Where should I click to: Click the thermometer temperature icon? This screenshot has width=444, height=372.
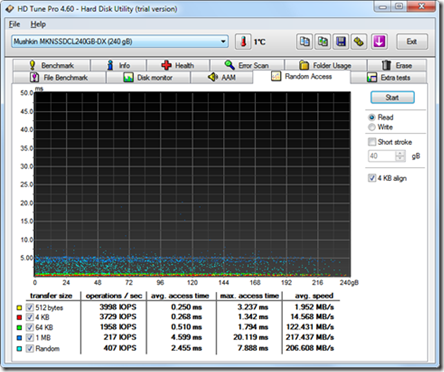243,42
